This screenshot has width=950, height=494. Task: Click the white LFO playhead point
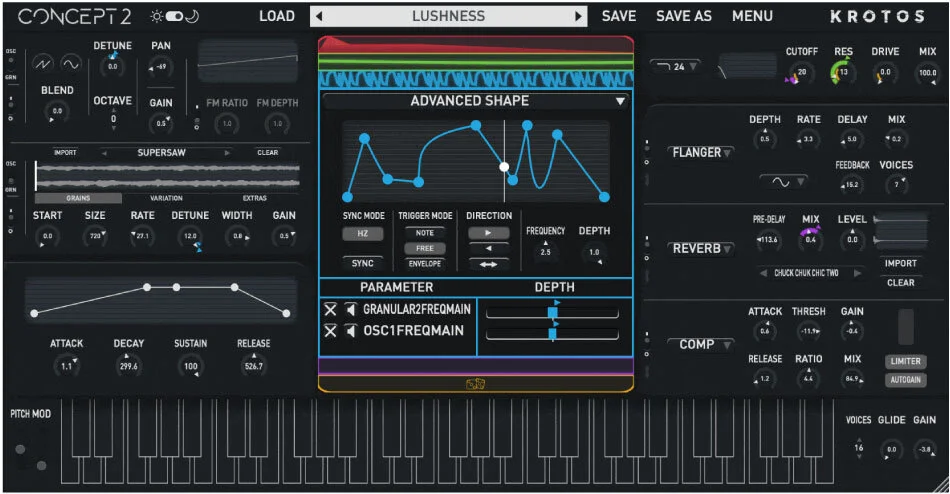pyautogui.click(x=504, y=167)
